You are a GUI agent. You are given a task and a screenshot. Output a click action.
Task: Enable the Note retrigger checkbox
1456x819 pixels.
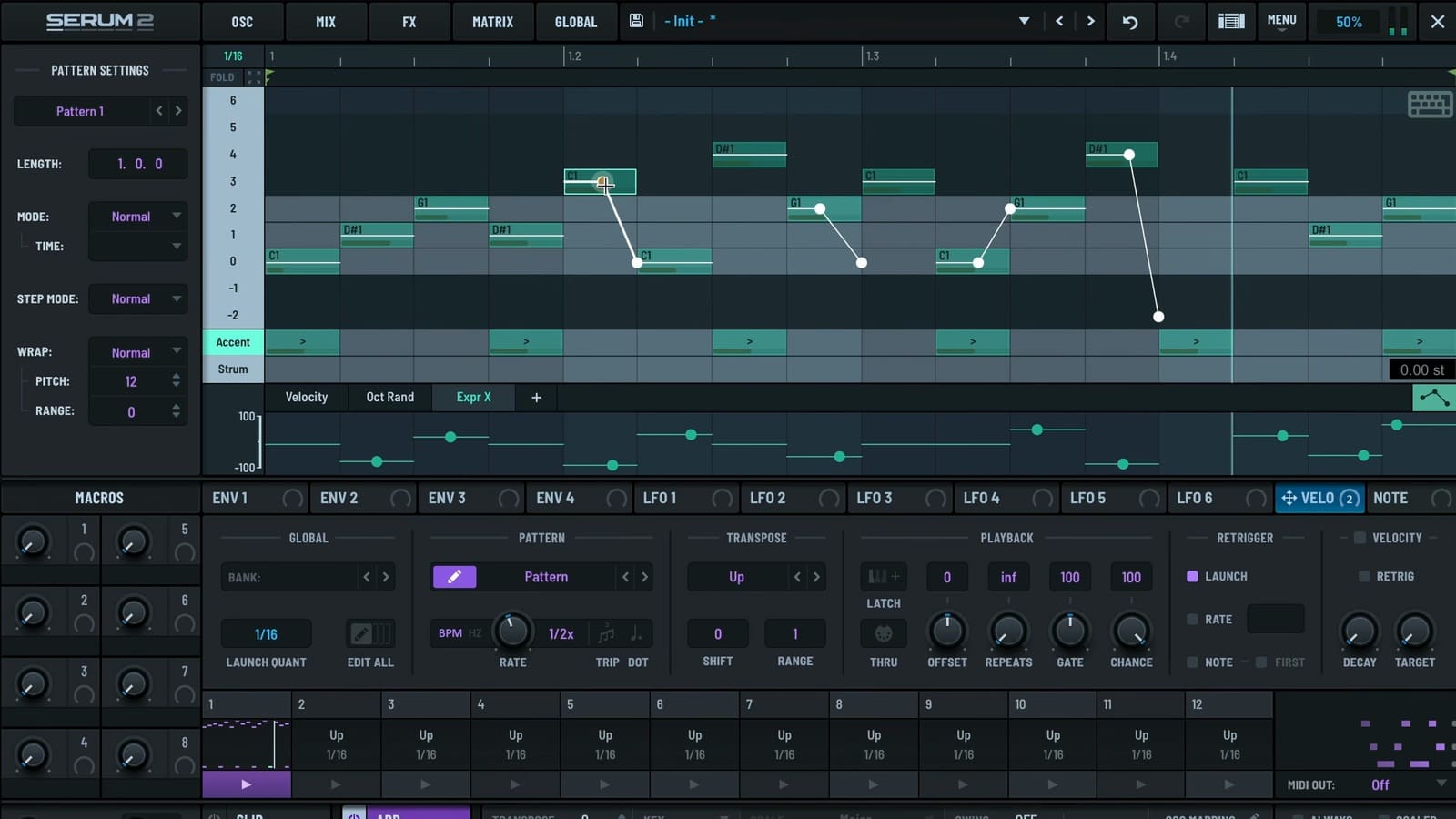[1192, 662]
